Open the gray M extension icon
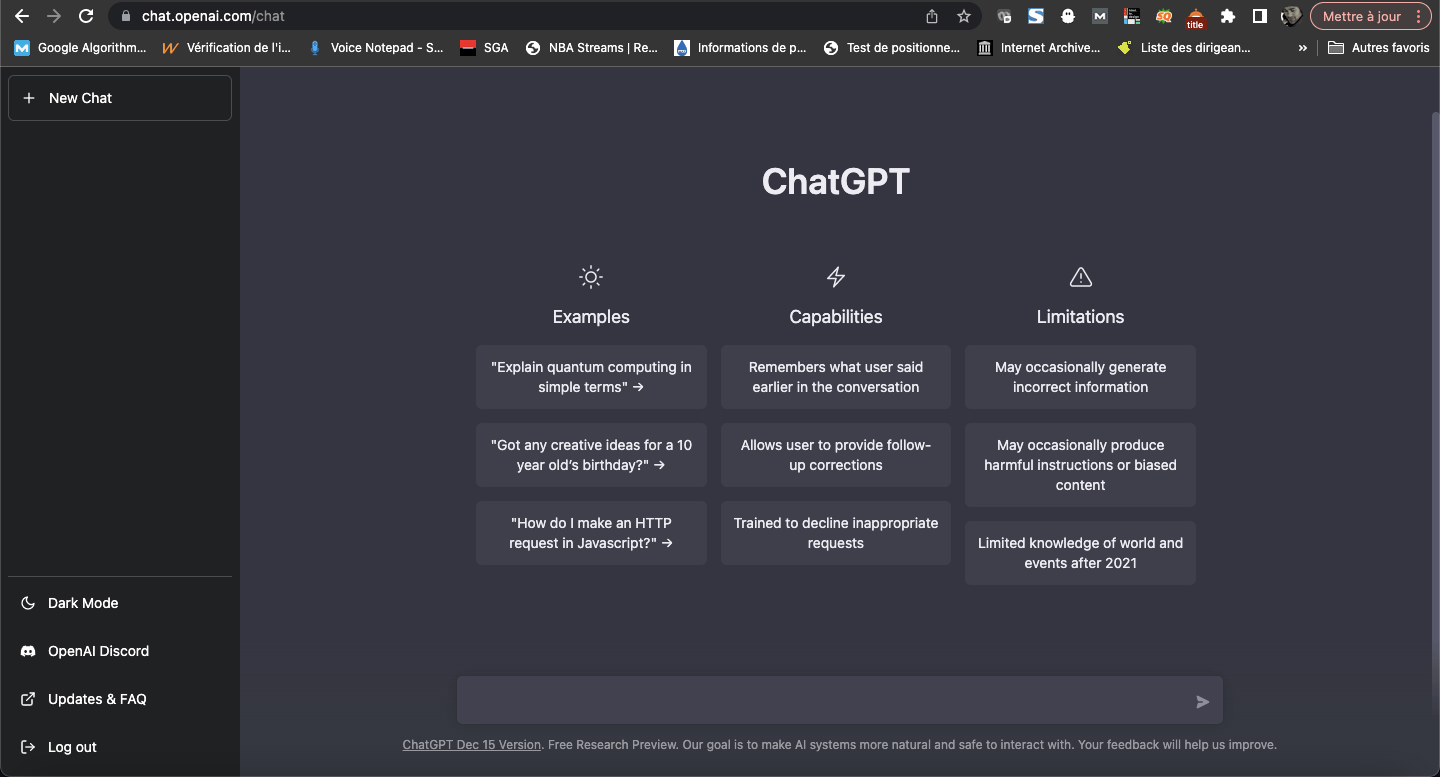 click(x=1100, y=16)
